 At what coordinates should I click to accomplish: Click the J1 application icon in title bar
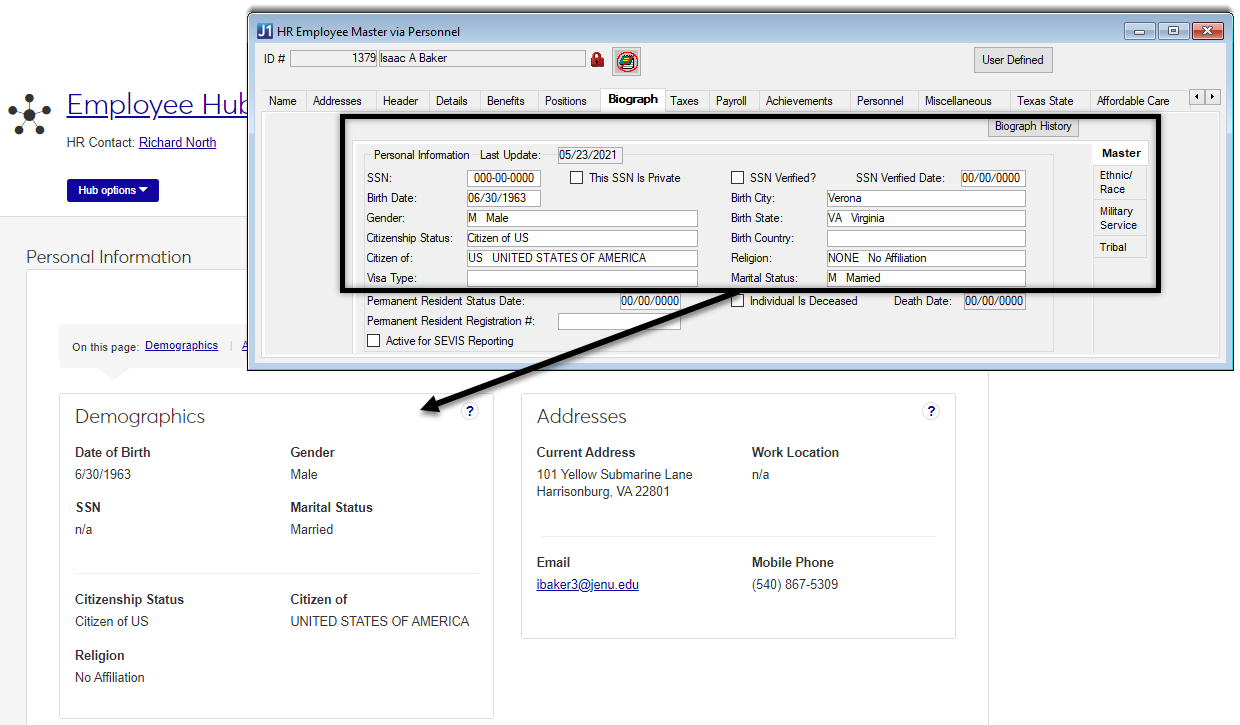(x=265, y=32)
